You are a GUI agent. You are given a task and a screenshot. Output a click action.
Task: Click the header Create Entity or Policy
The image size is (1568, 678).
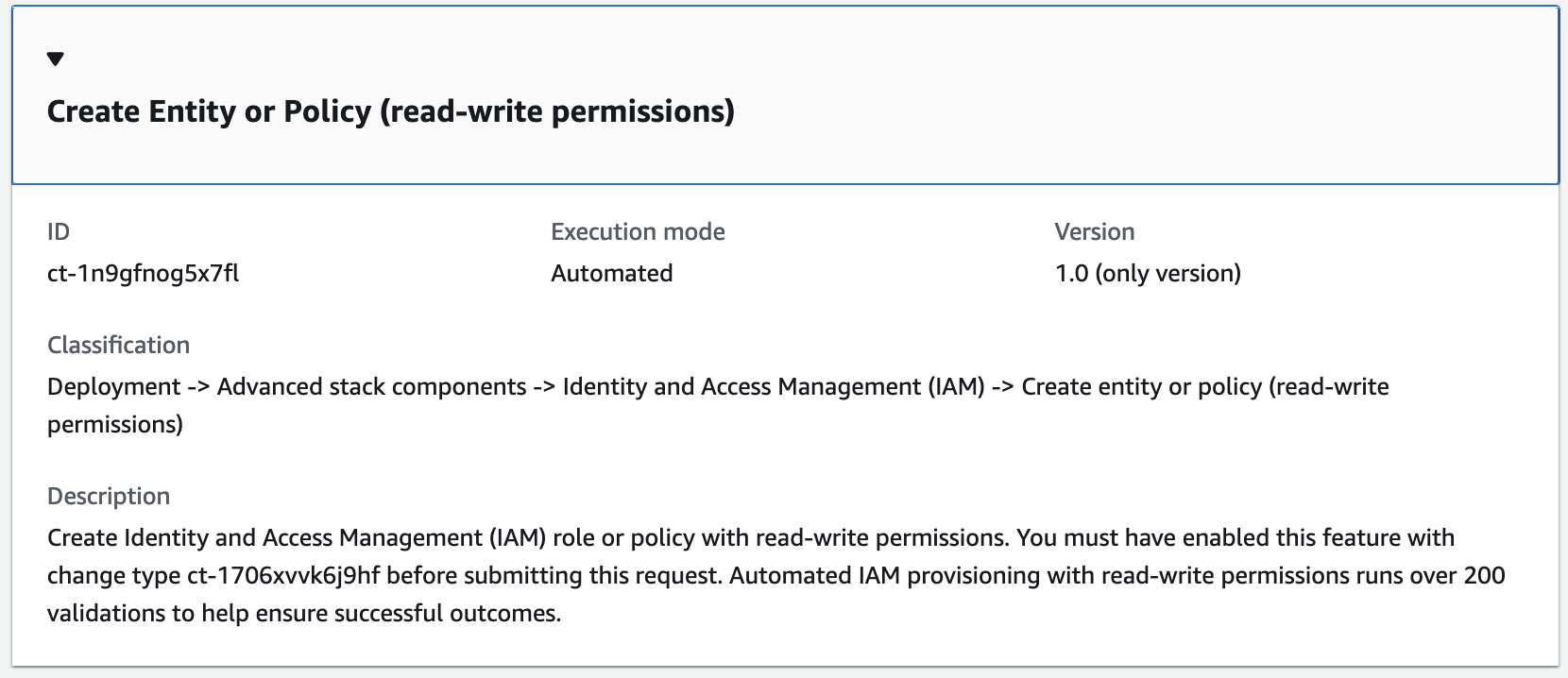click(x=390, y=111)
